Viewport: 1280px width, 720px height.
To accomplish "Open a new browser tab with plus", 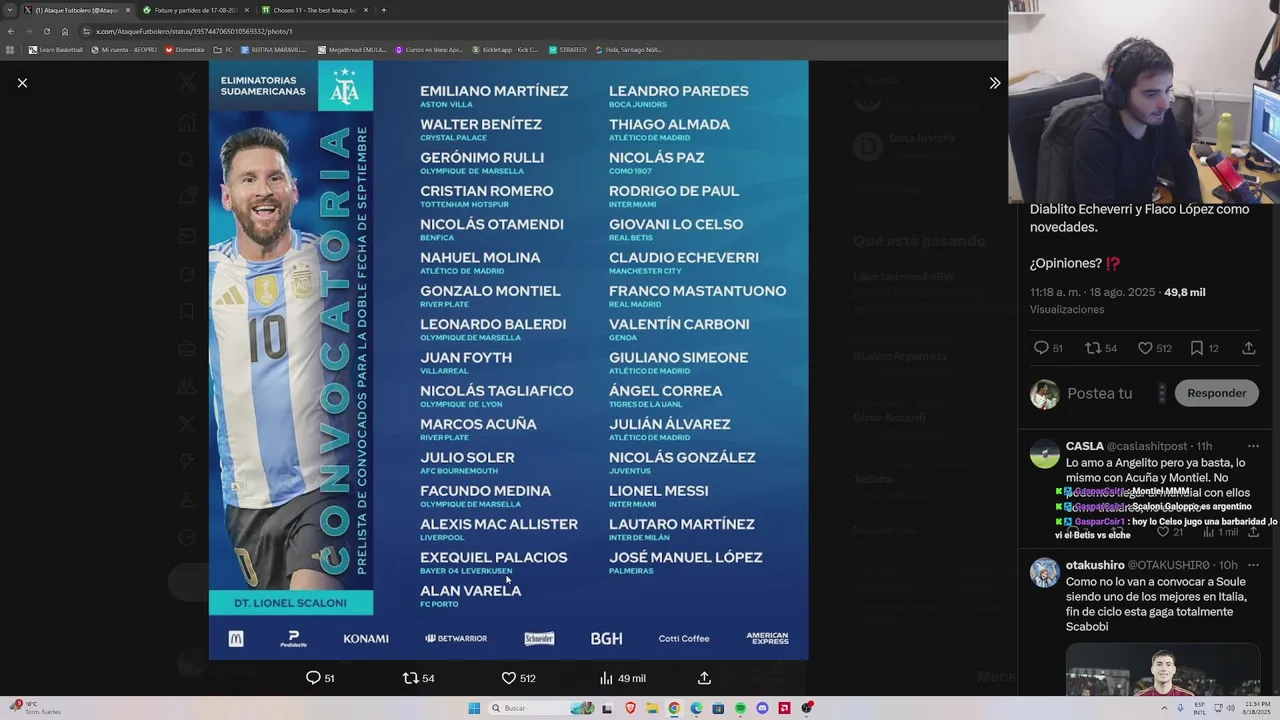I will pyautogui.click(x=383, y=10).
